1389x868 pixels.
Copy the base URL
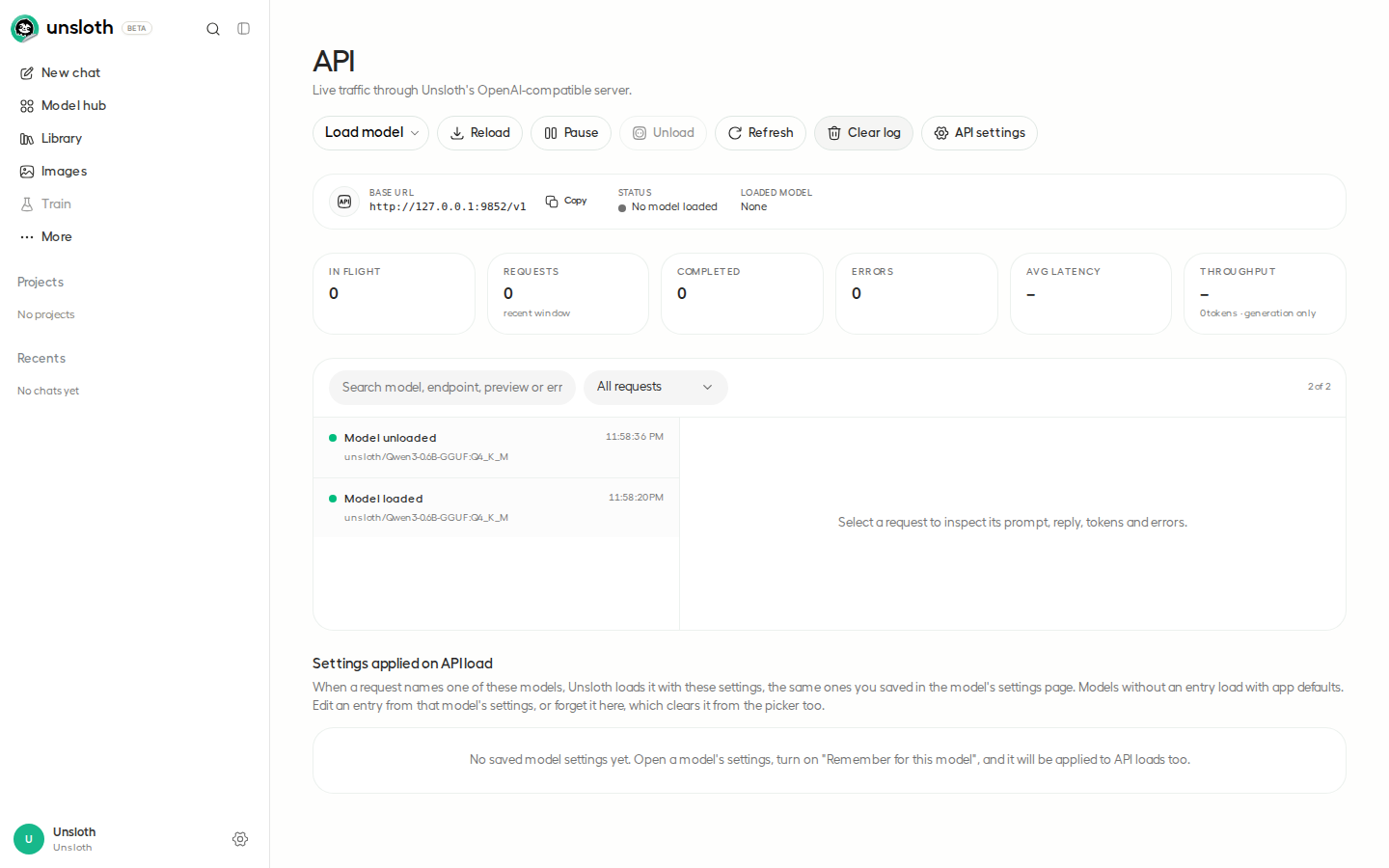tap(566, 202)
